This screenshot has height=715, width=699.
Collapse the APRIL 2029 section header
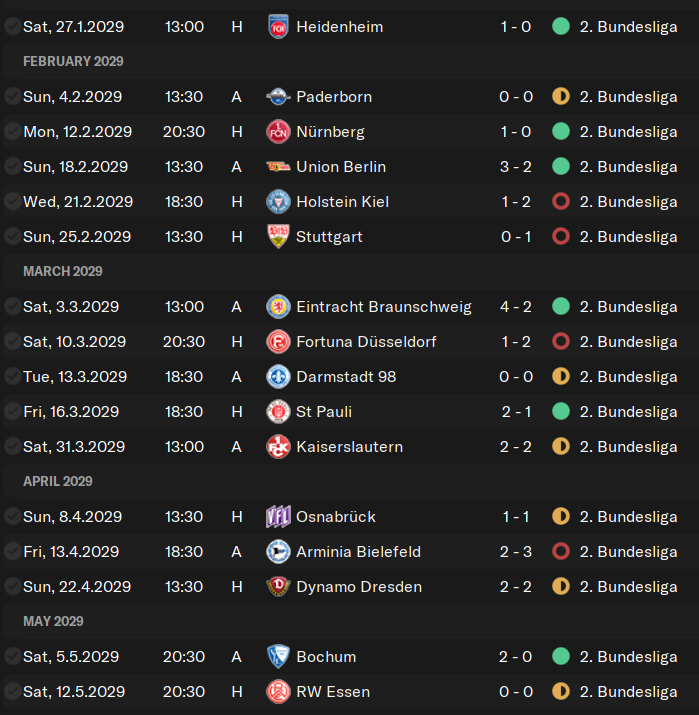58,482
